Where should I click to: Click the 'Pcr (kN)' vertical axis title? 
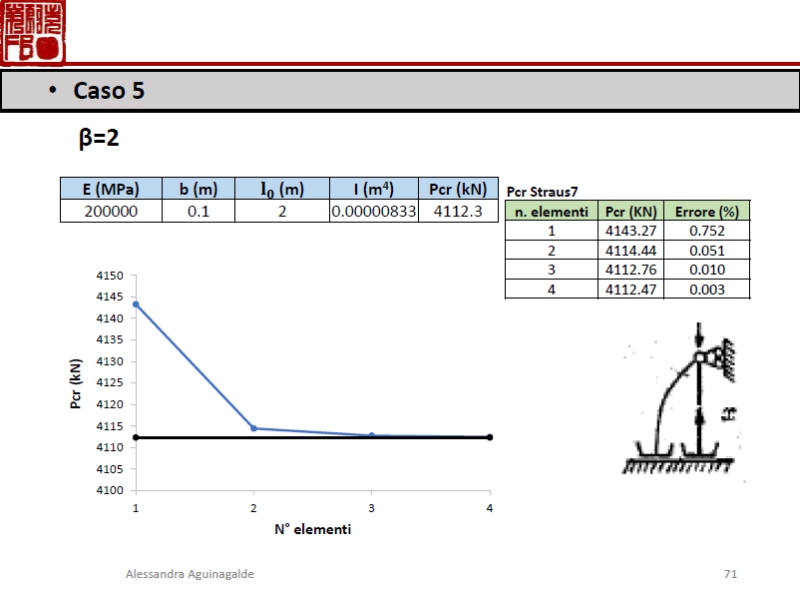point(77,383)
